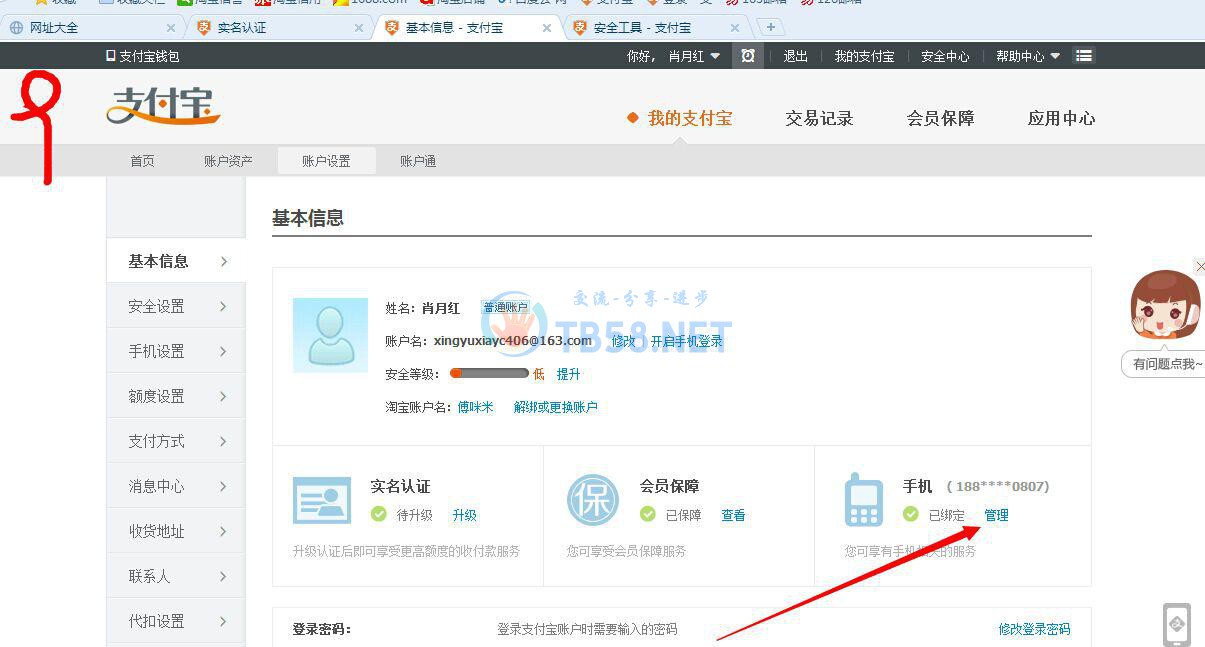Open the list menu icon beside 帮助中心

tap(1083, 56)
